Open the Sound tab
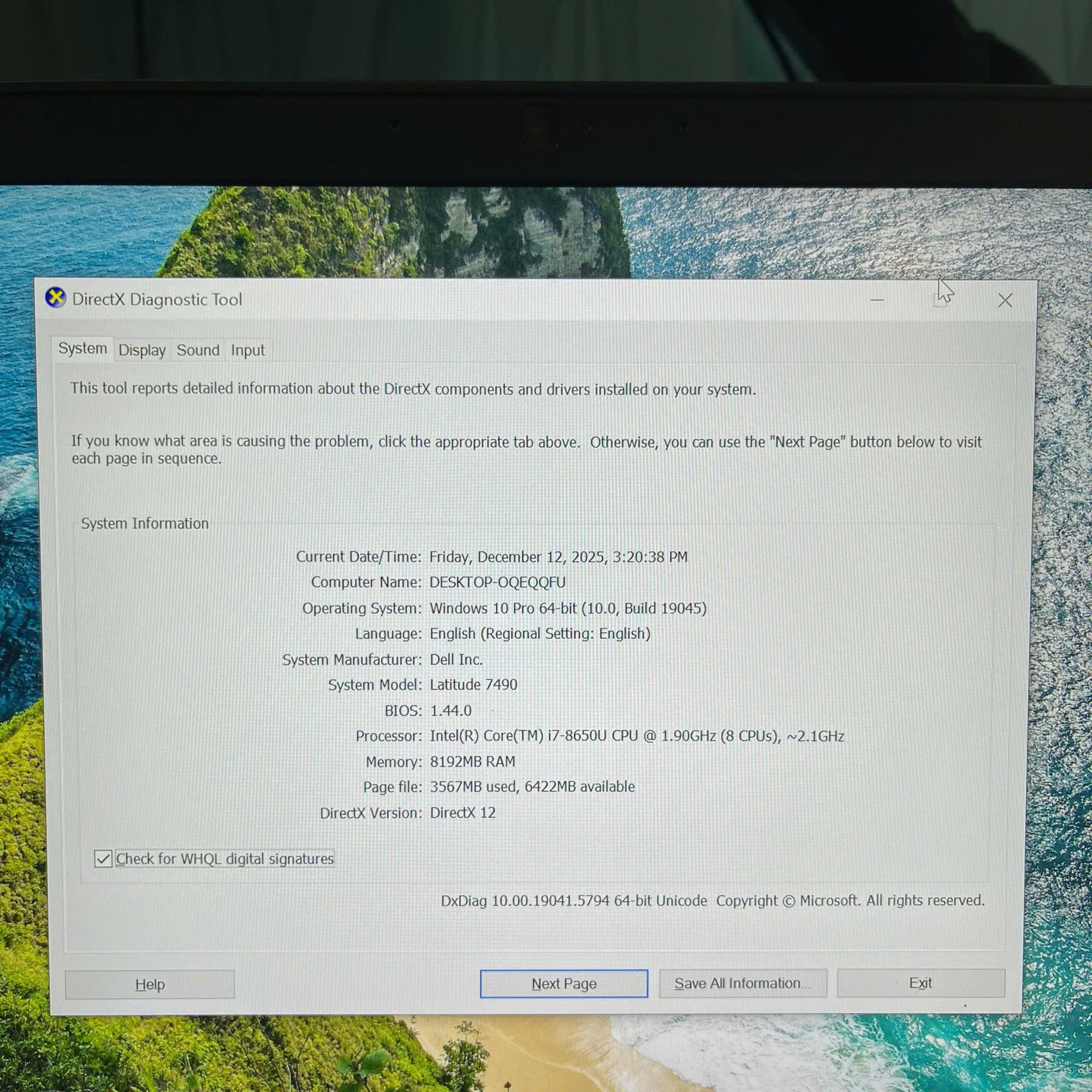 (x=198, y=351)
